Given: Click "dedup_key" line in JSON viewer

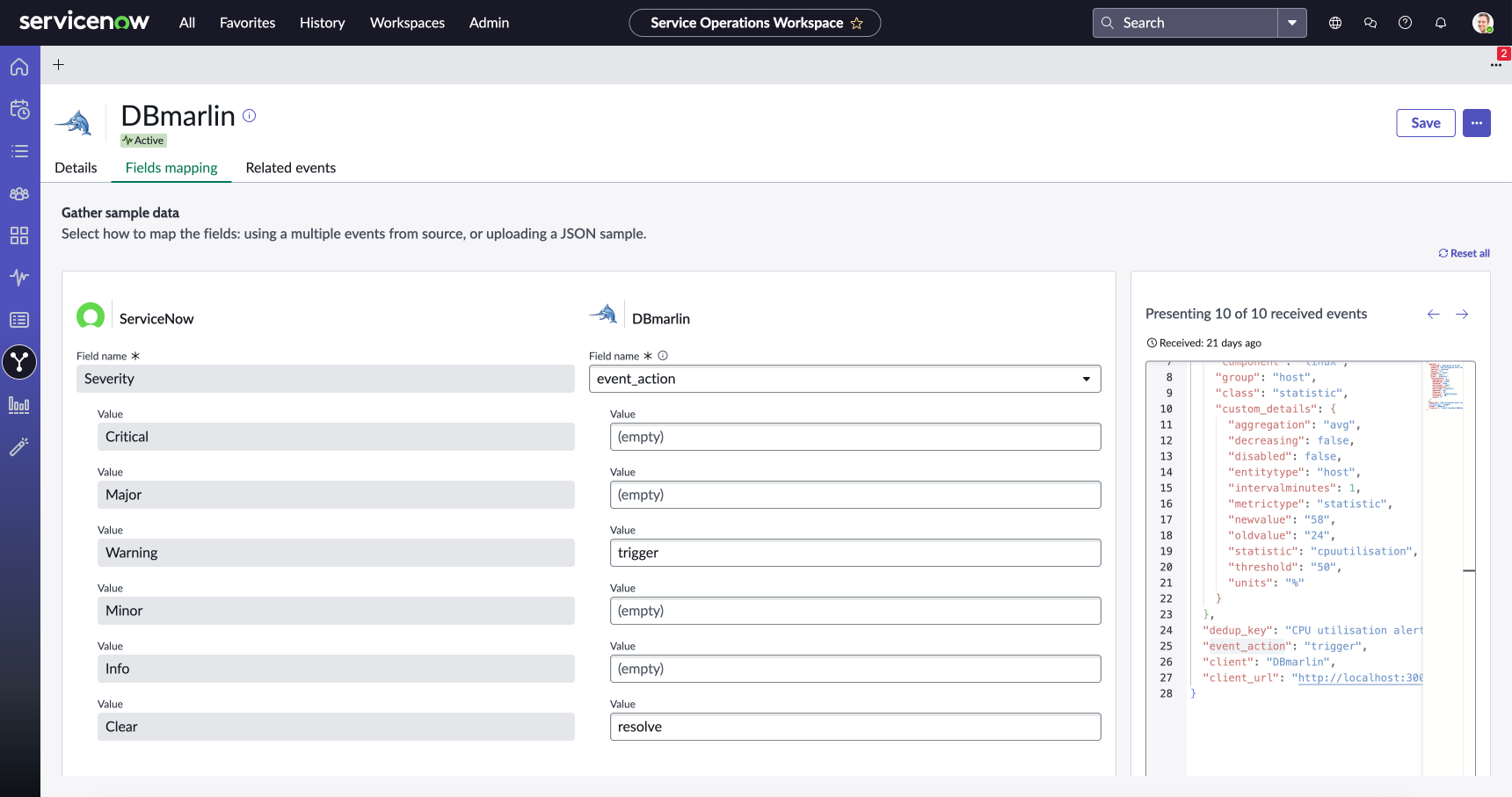Looking at the screenshot, I should point(1313,630).
